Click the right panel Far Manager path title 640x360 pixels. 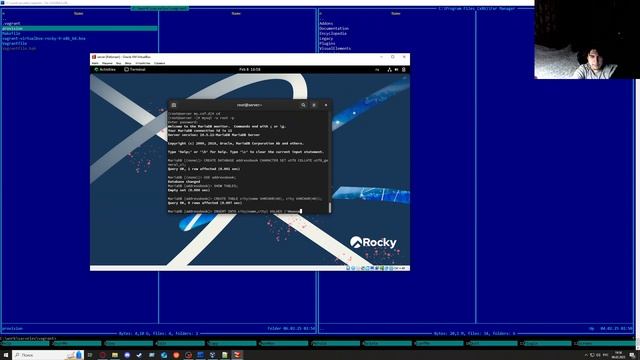pos(477,8)
